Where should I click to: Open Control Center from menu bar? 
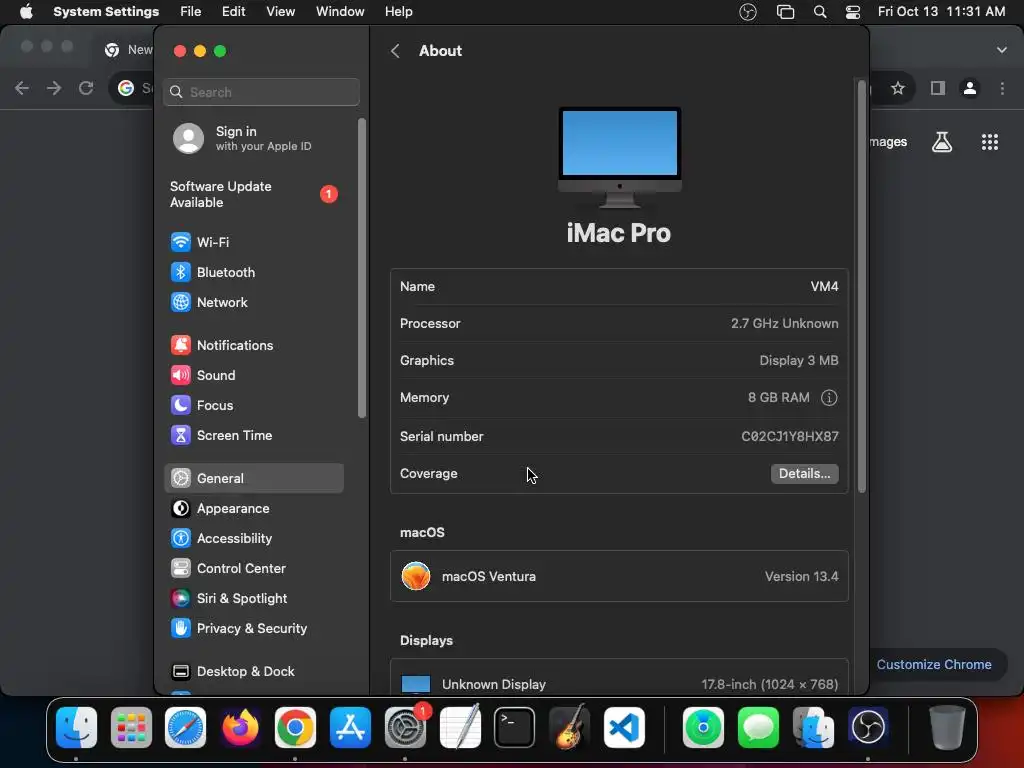coord(852,12)
